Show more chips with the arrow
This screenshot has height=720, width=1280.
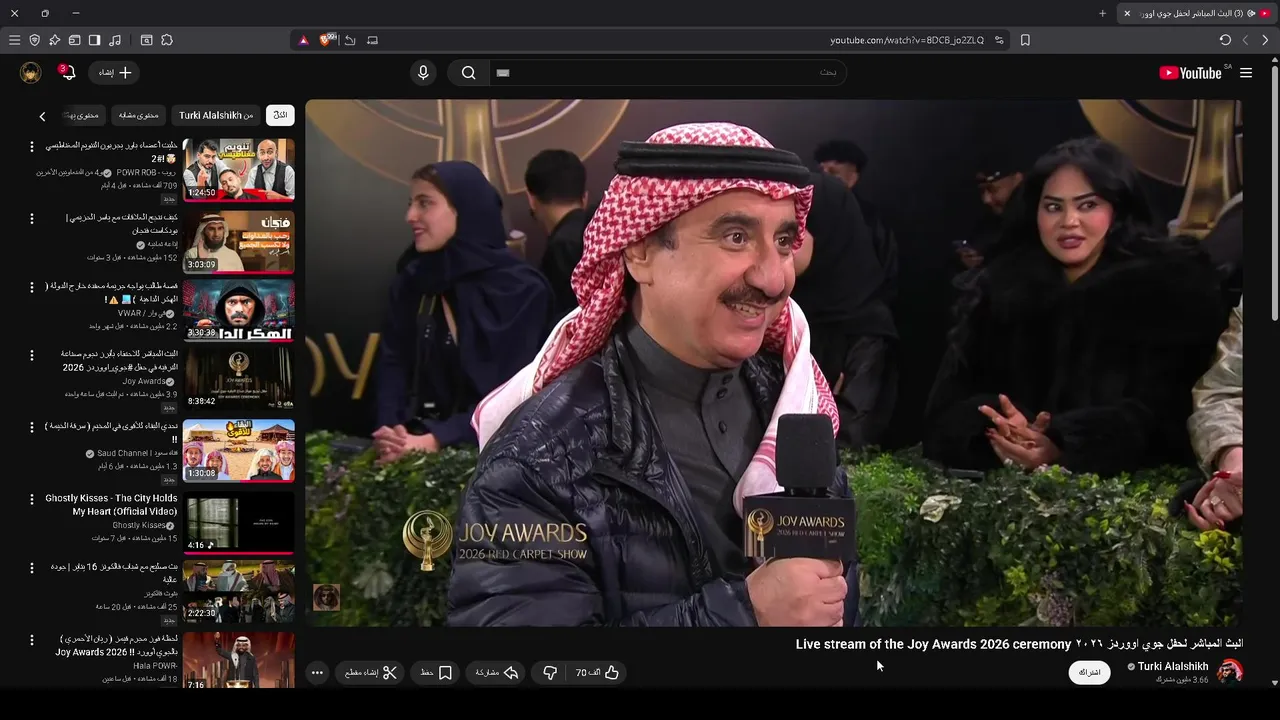(42, 116)
